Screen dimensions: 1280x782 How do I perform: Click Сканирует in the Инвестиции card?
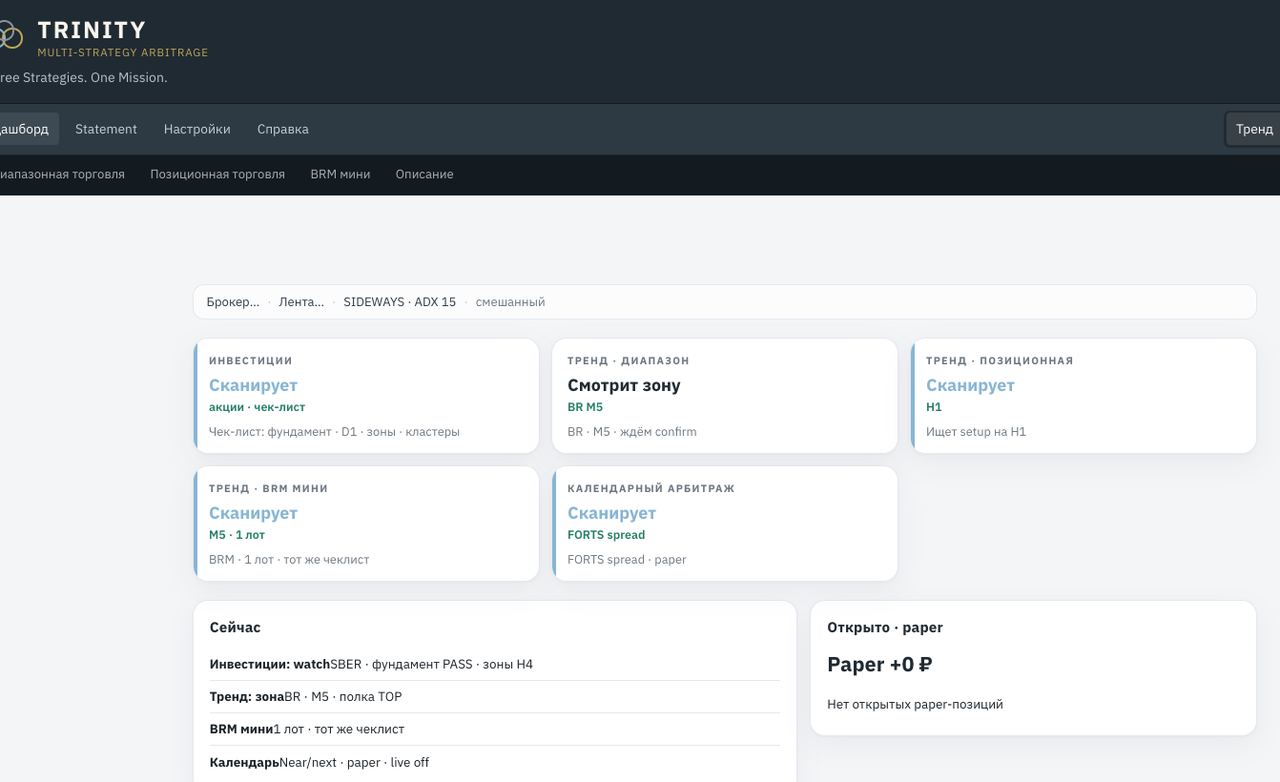click(x=253, y=385)
